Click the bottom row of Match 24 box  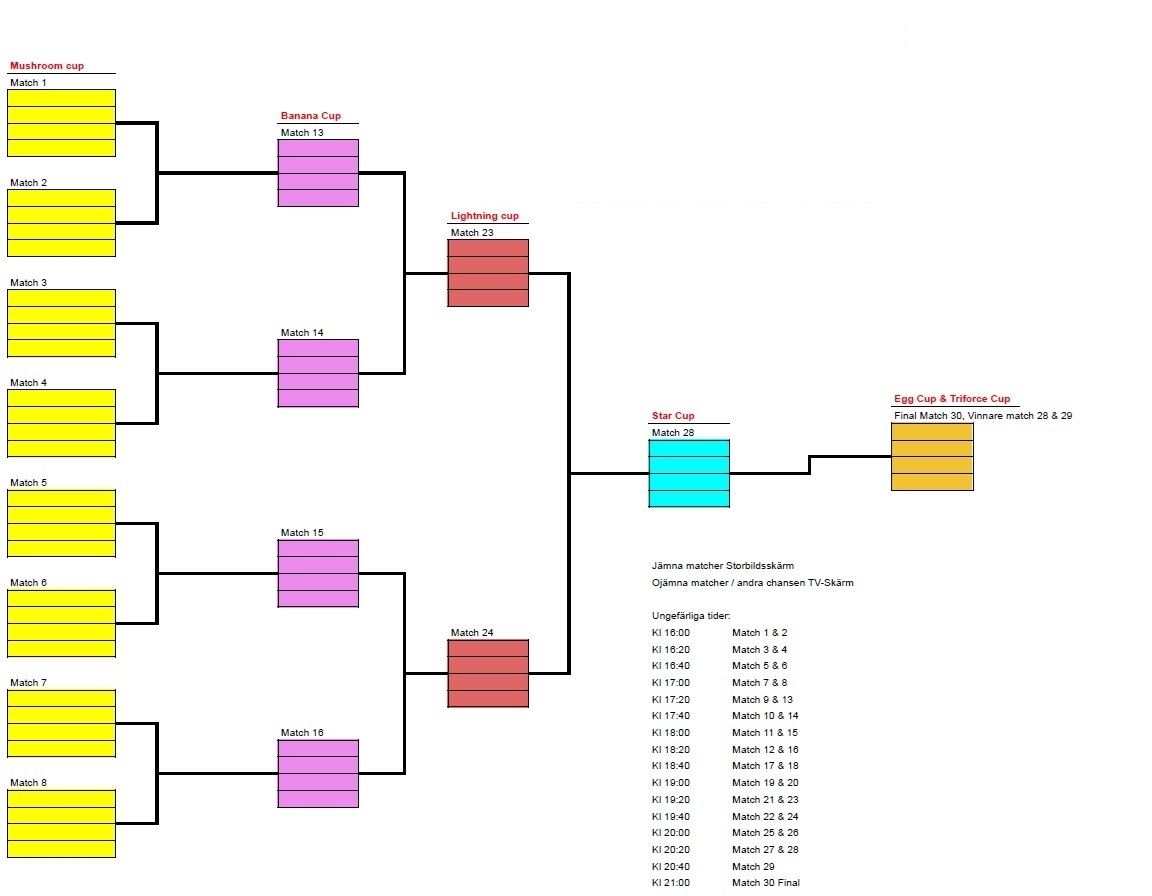488,699
